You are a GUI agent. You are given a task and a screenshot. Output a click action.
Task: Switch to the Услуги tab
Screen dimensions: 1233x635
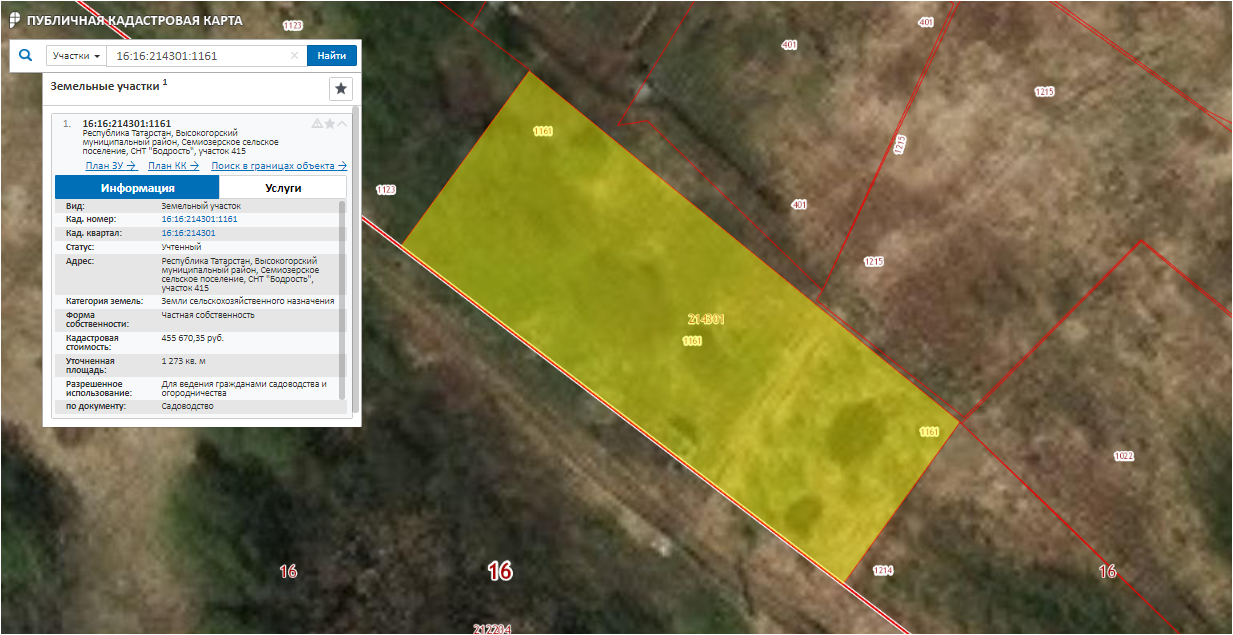tap(283, 187)
